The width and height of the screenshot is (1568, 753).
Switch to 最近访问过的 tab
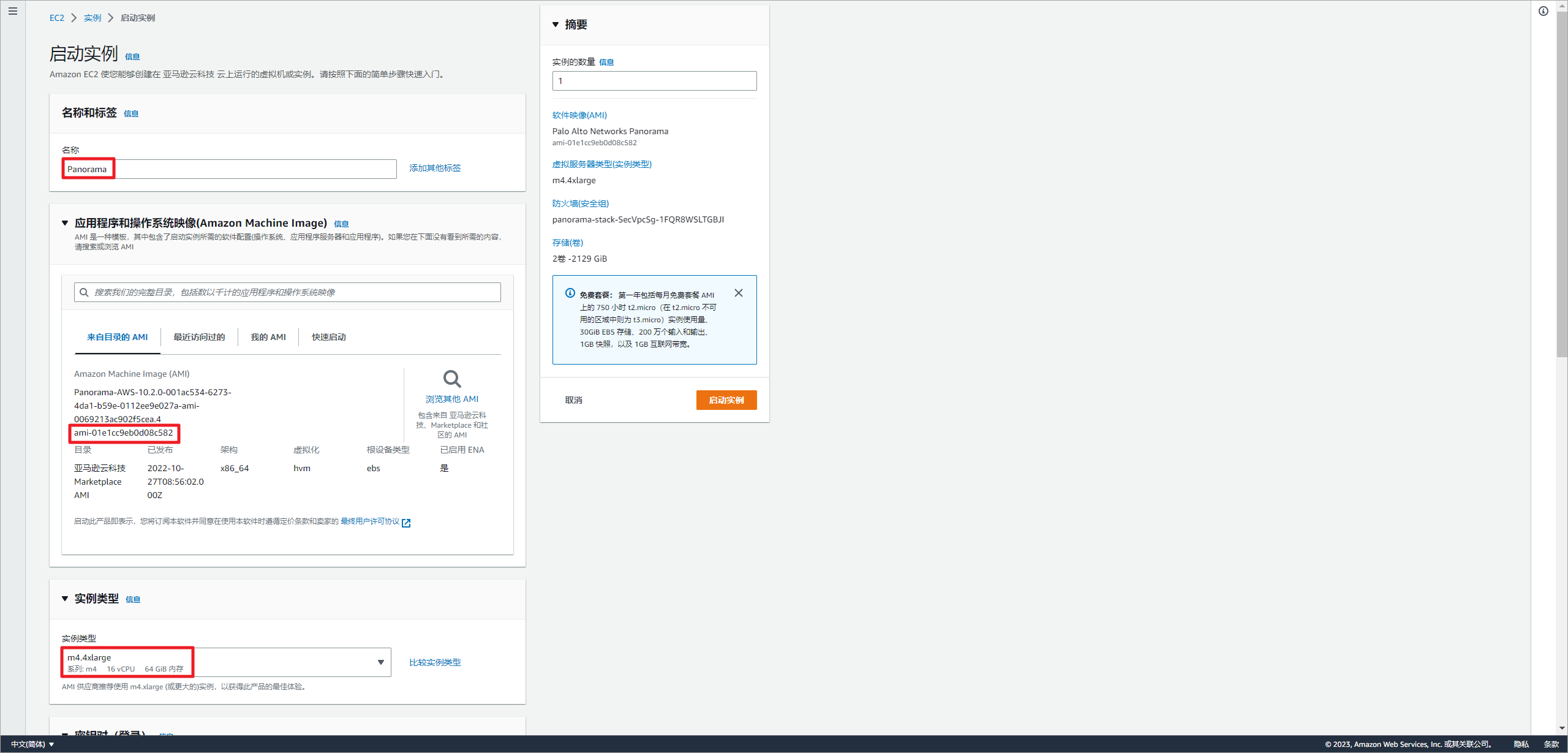pyautogui.click(x=199, y=337)
